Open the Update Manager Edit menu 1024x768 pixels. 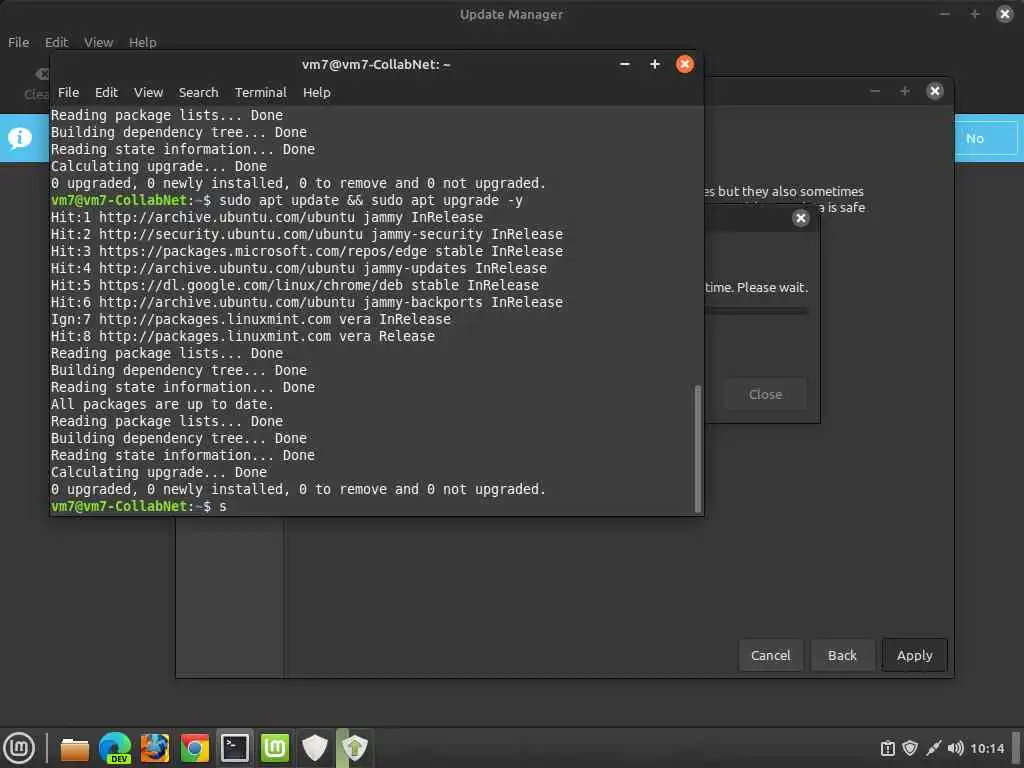pyautogui.click(x=56, y=42)
